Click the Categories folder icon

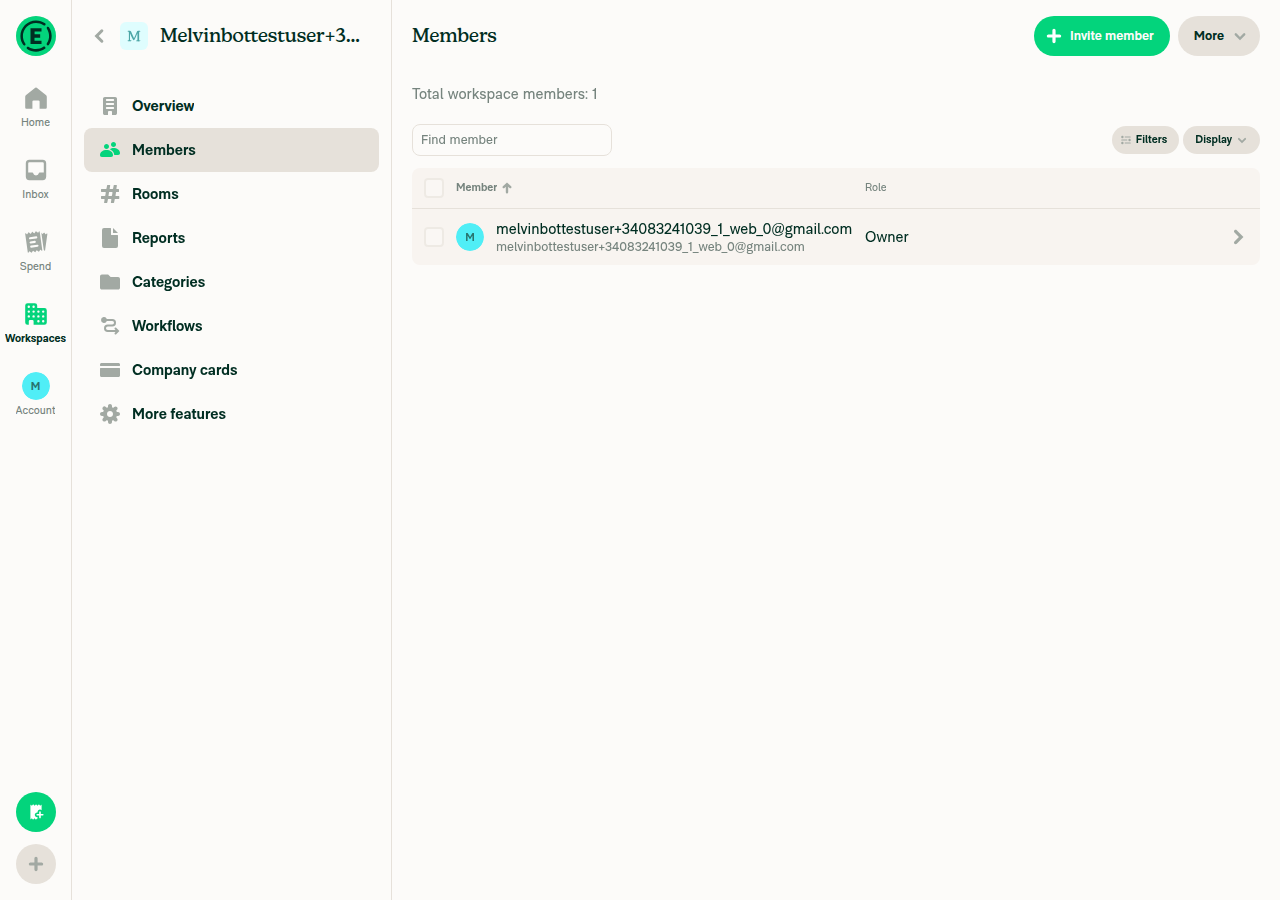coord(110,282)
